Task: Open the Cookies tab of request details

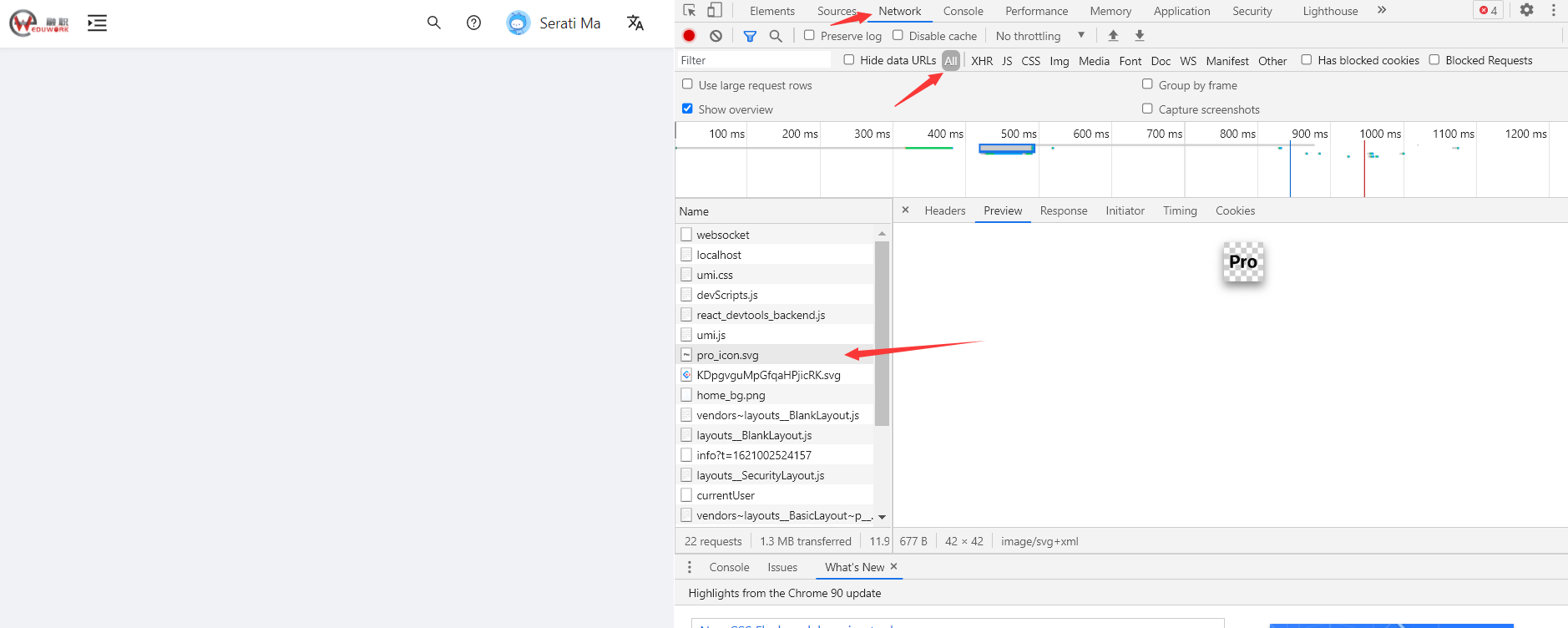Action: tap(1235, 210)
